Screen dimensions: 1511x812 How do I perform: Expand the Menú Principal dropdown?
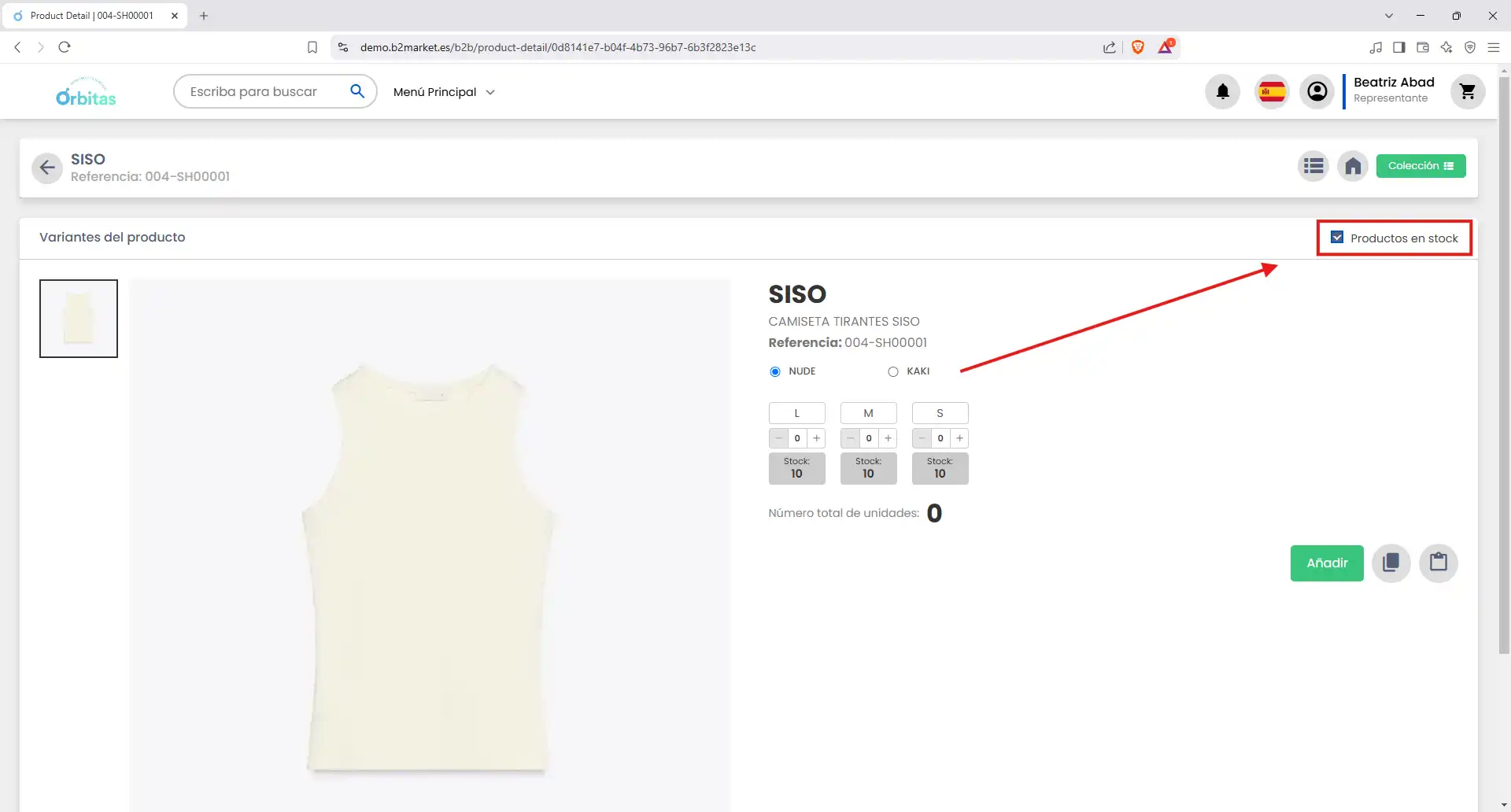tap(444, 92)
